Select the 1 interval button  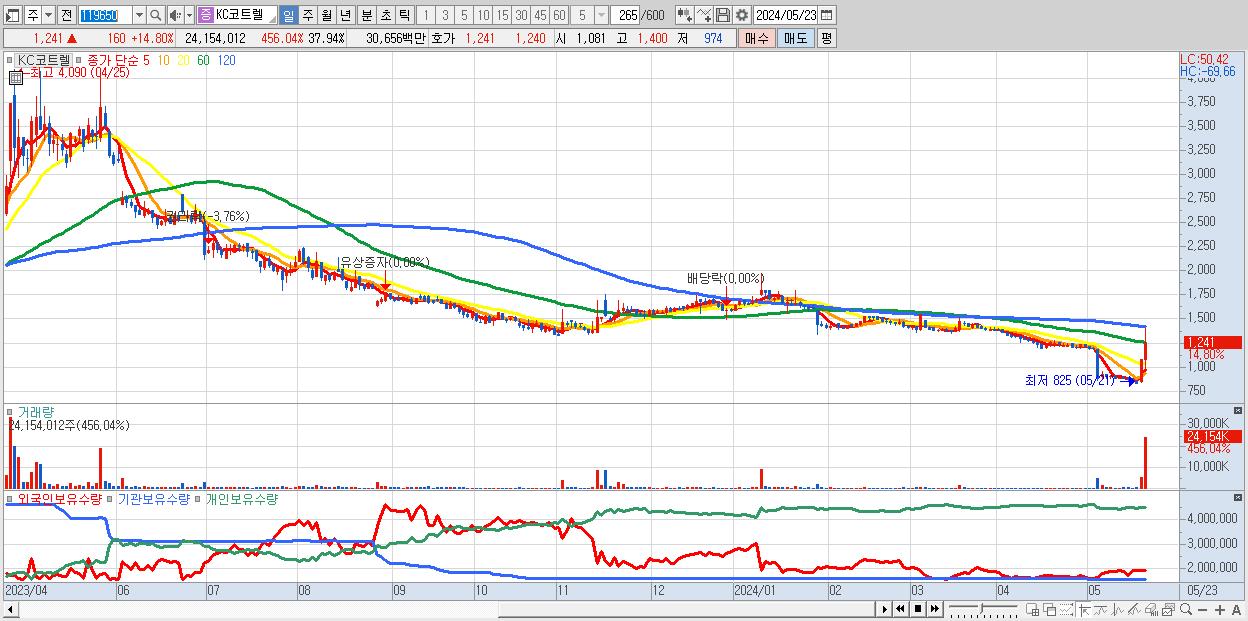coord(425,15)
